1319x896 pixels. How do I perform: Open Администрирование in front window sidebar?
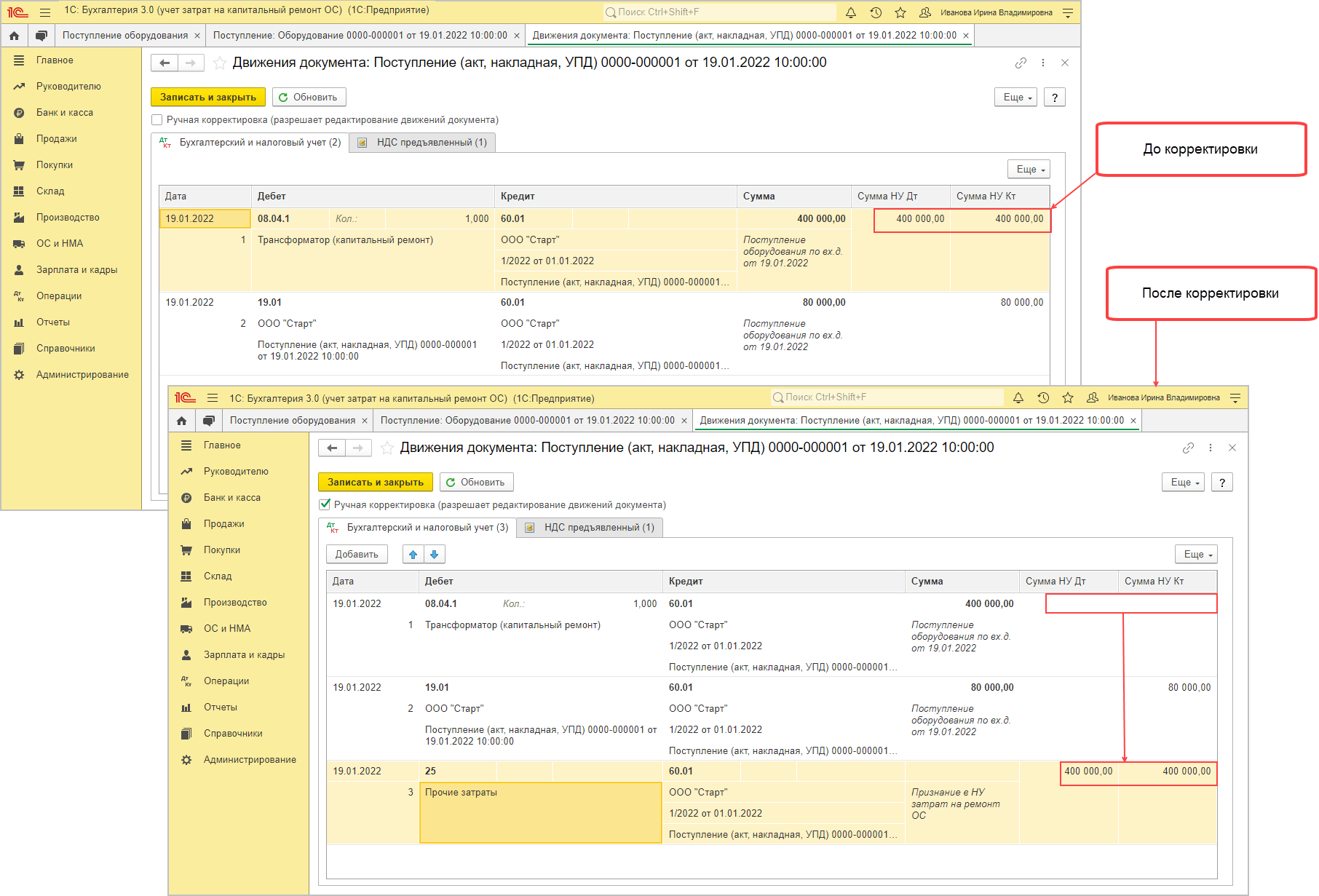click(x=250, y=760)
